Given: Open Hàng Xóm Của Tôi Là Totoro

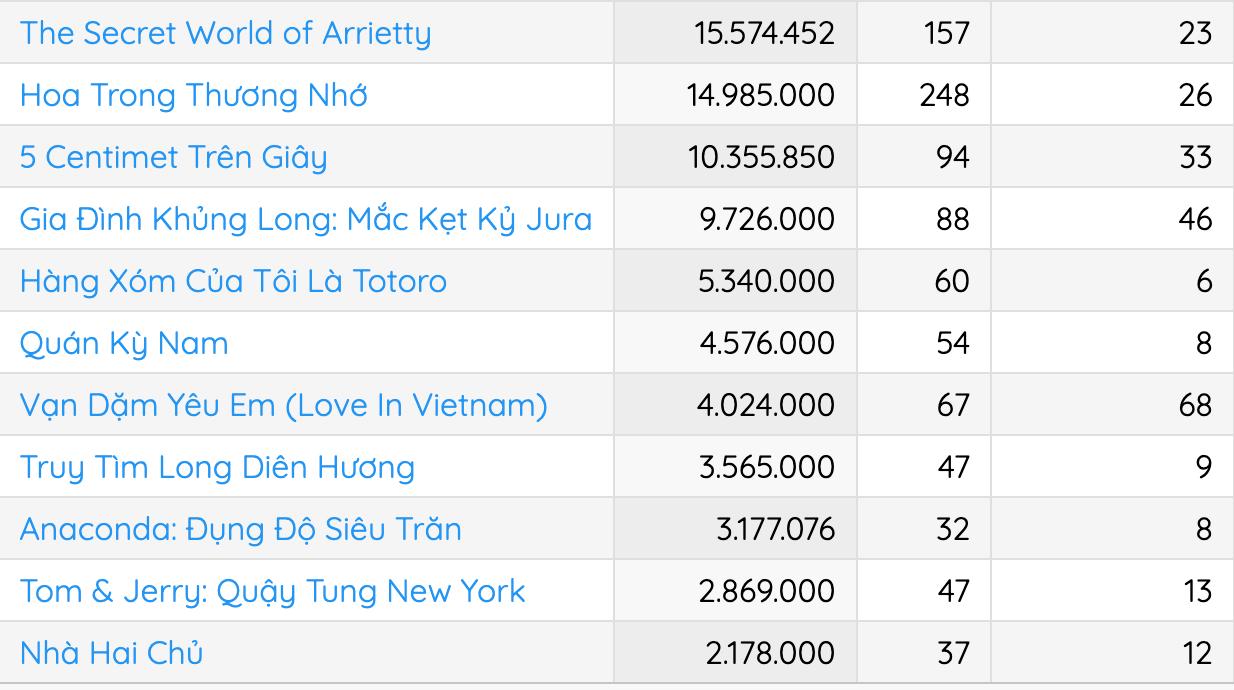Looking at the screenshot, I should 233,281.
